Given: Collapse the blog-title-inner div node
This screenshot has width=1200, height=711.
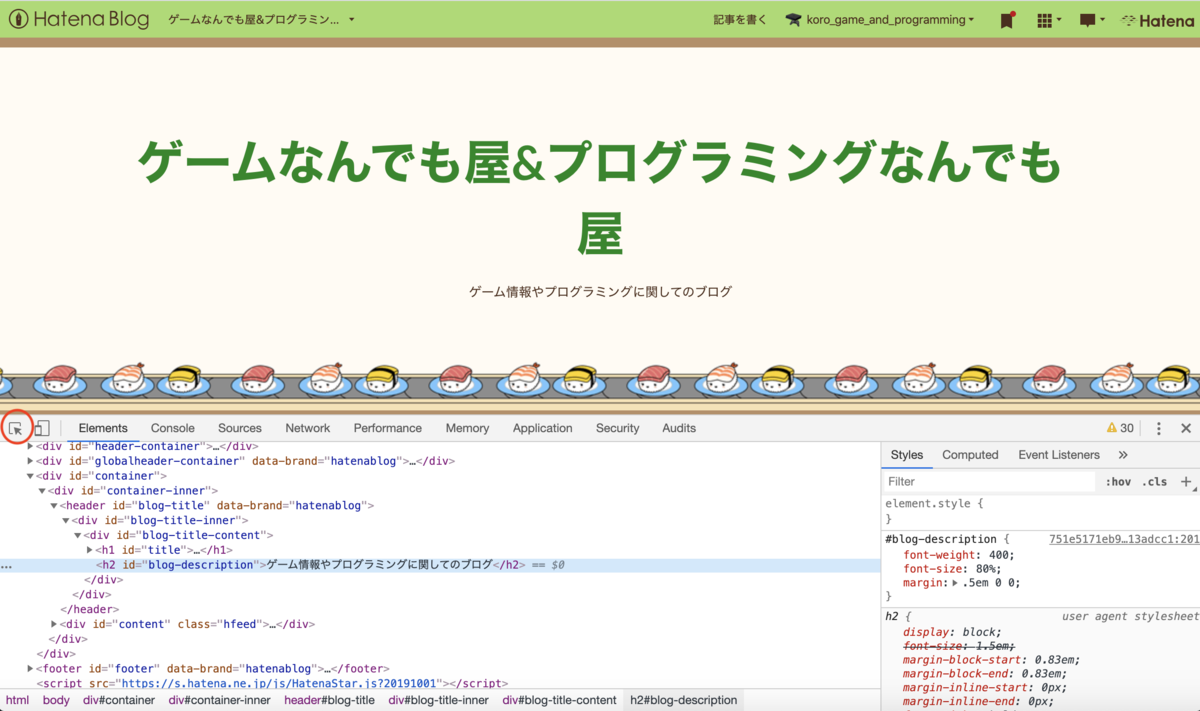Looking at the screenshot, I should (x=66, y=520).
